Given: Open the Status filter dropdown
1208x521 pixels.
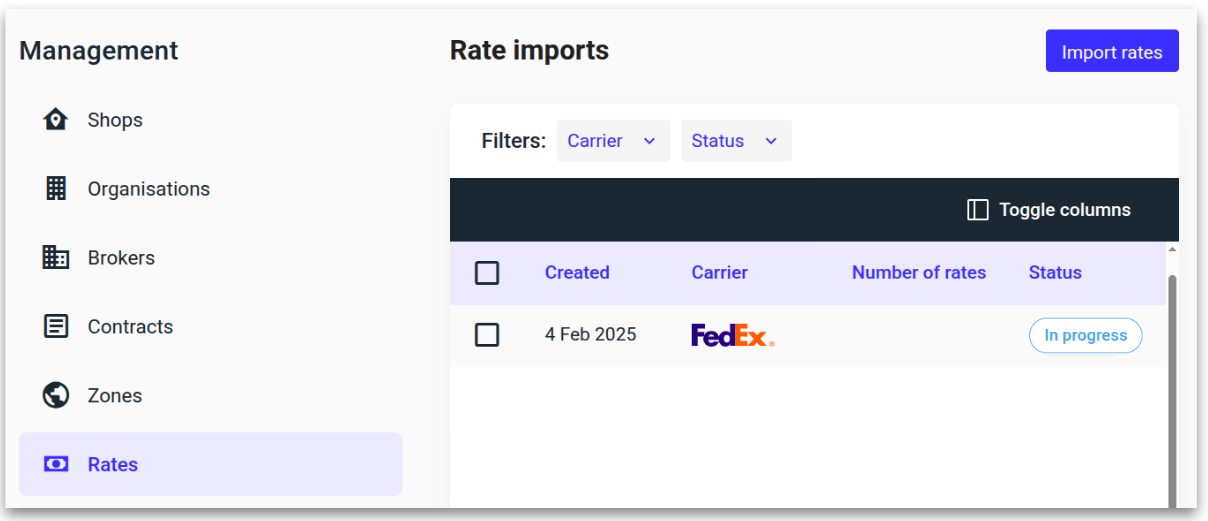Looking at the screenshot, I should (735, 141).
